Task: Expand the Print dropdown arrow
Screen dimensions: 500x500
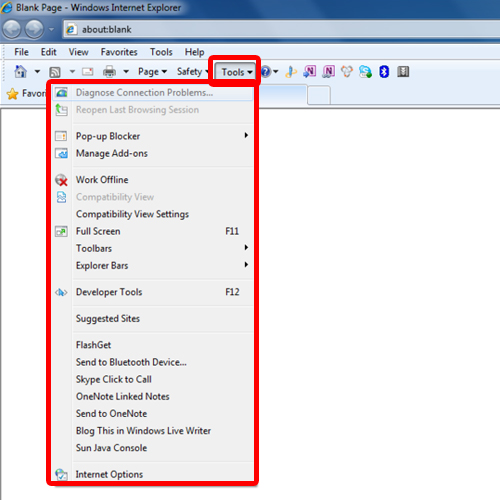Action: coord(126,71)
